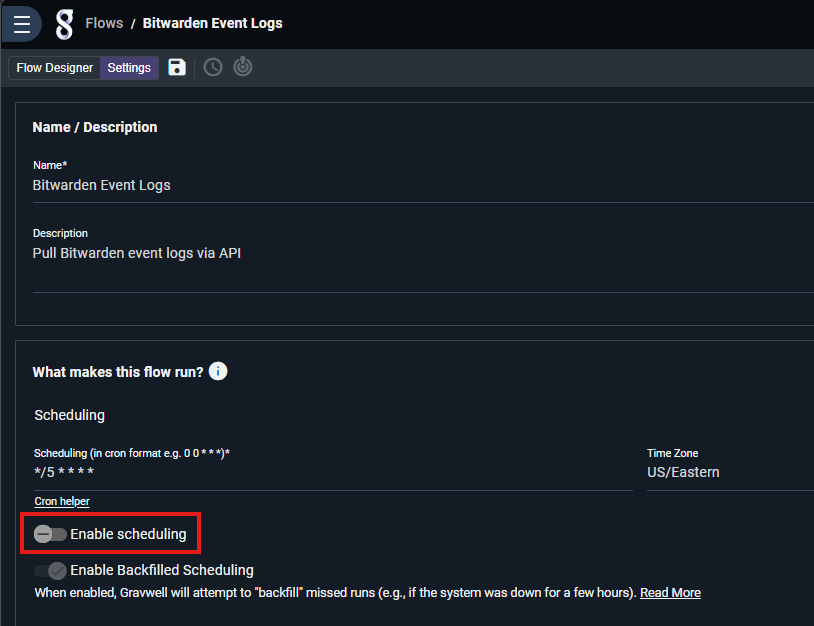
Task: Edit the cron scheduling field
Action: coord(333,472)
